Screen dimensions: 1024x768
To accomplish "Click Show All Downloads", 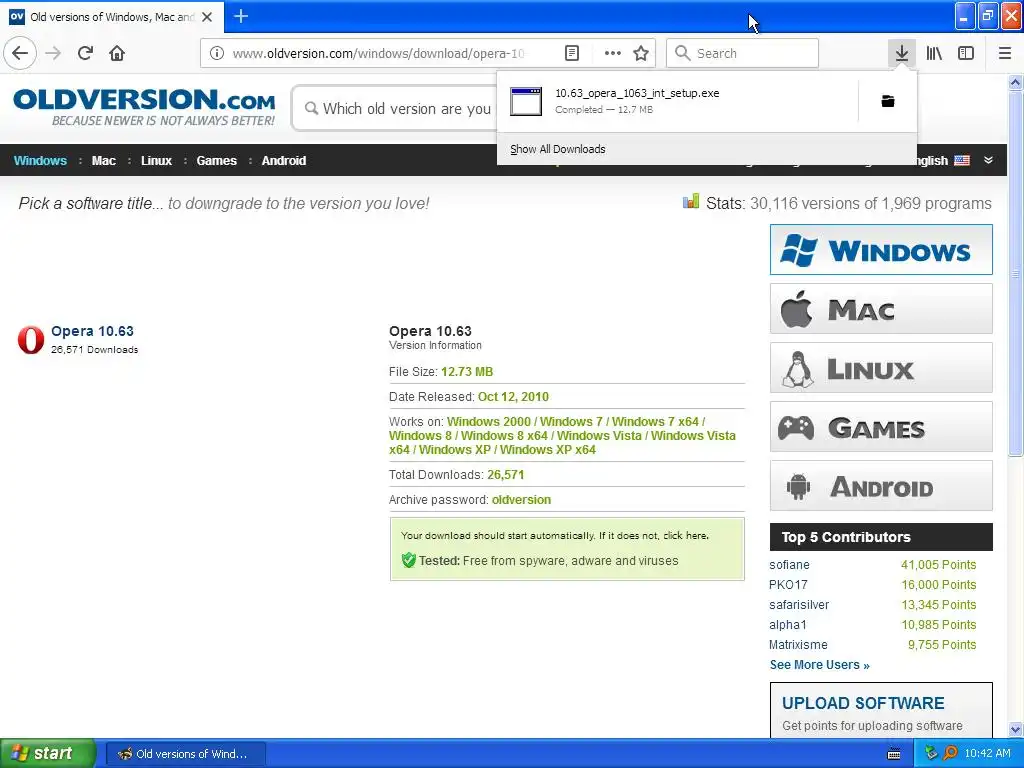I will click(x=558, y=149).
